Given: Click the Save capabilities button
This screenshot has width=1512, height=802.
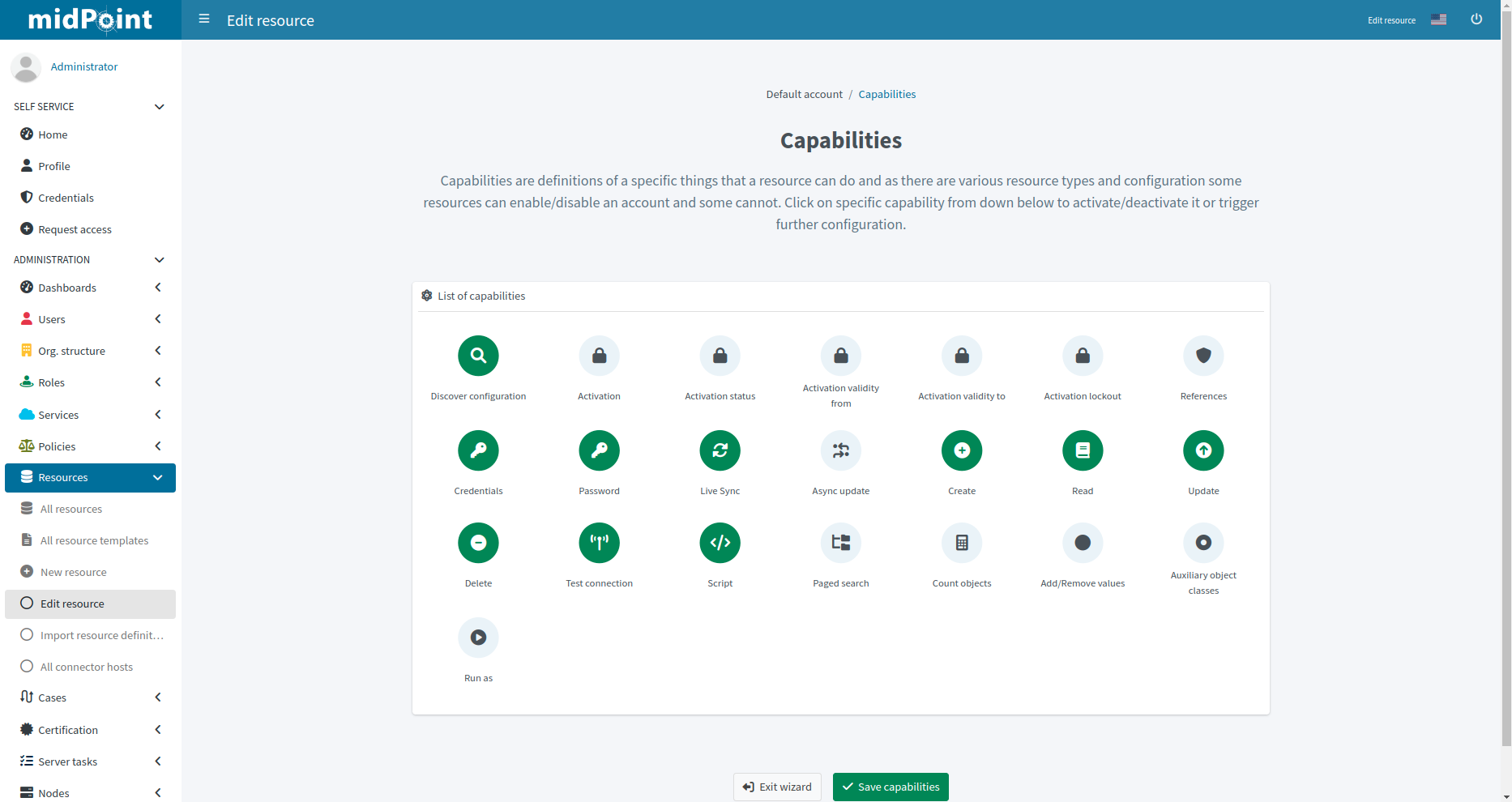Looking at the screenshot, I should coord(890,787).
